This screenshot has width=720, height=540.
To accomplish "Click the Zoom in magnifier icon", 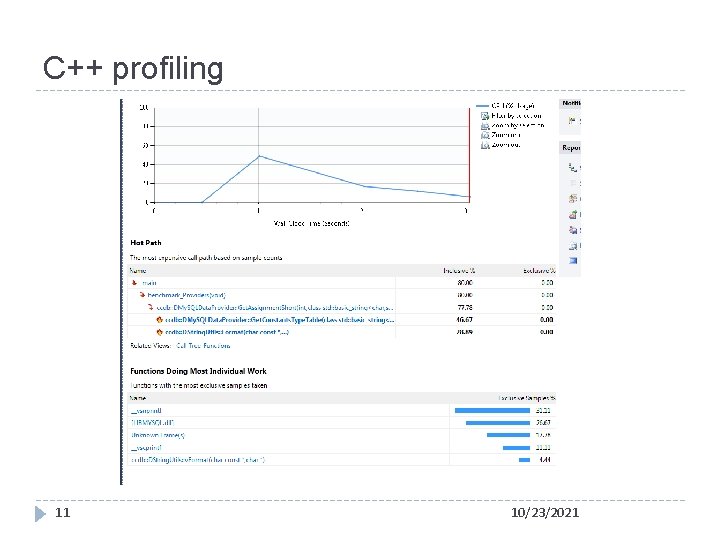I will click(484, 135).
